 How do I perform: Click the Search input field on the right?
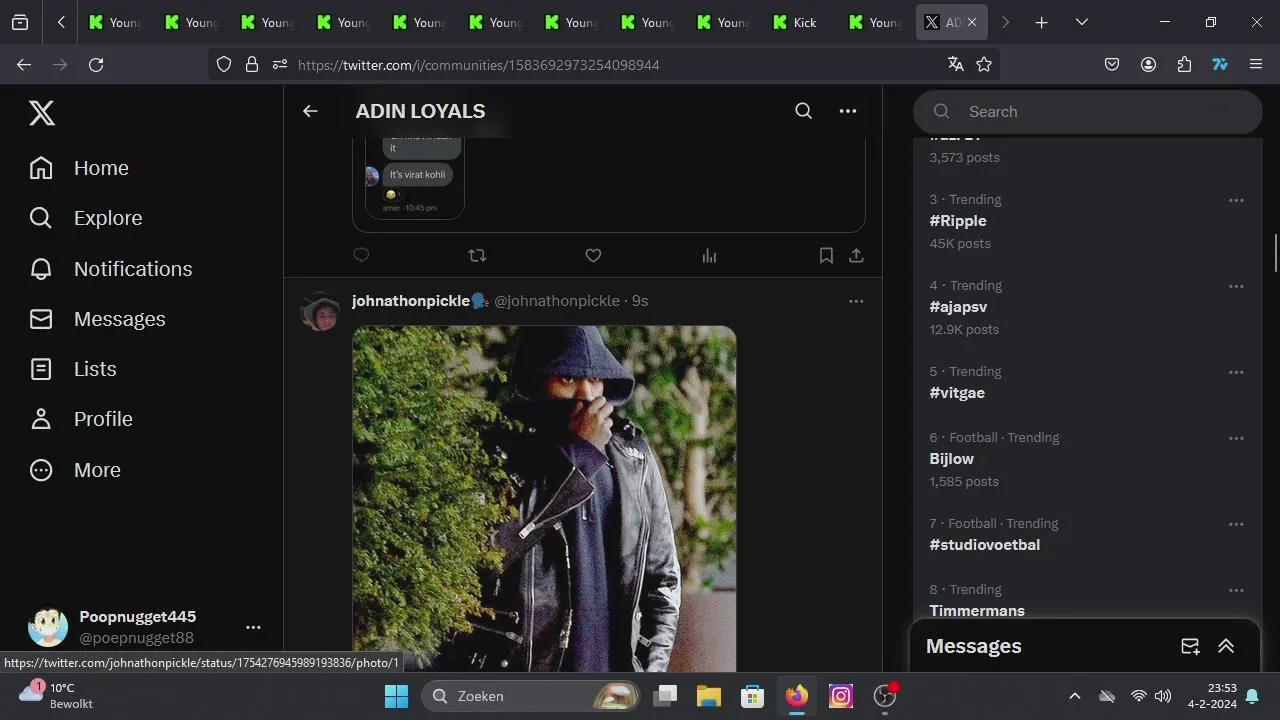pos(1087,111)
